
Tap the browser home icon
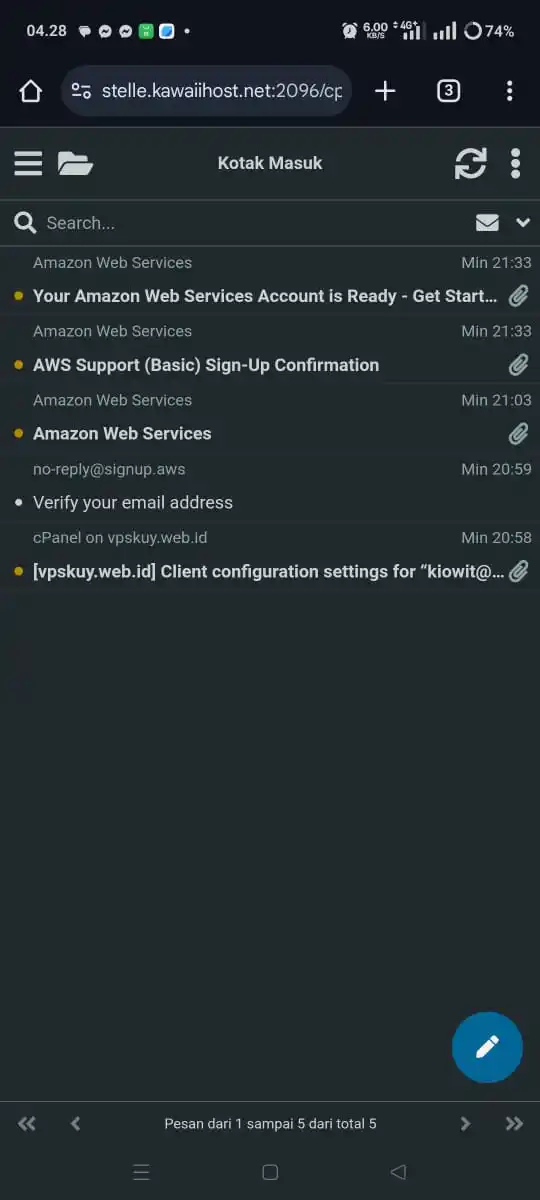point(31,91)
